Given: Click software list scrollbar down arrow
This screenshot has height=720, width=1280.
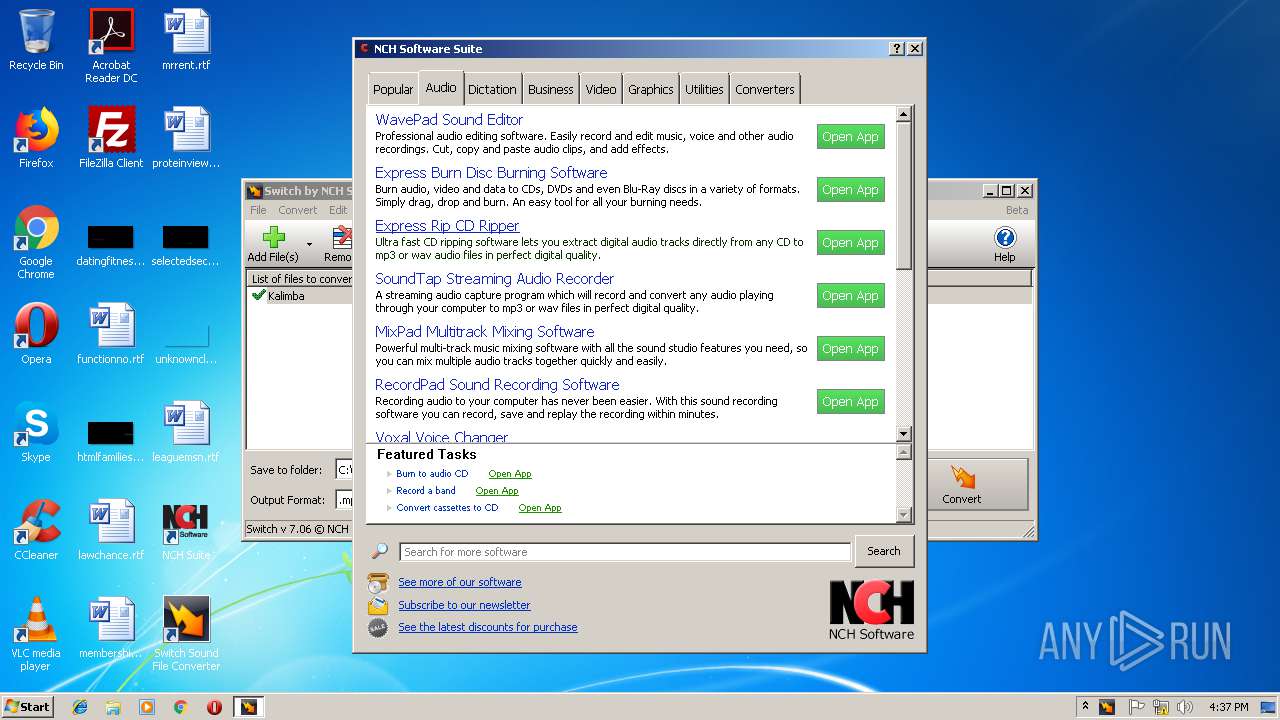Looking at the screenshot, I should [x=904, y=434].
